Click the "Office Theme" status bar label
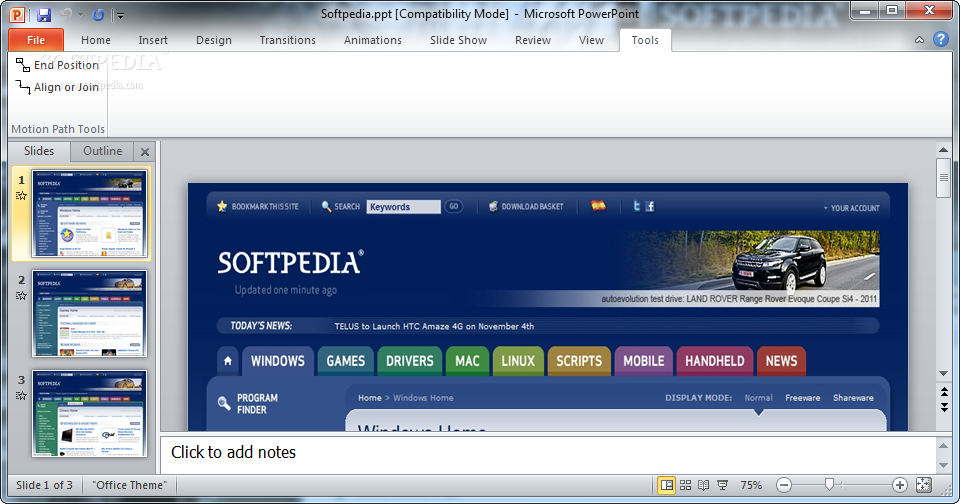This screenshot has width=960, height=504. point(129,485)
